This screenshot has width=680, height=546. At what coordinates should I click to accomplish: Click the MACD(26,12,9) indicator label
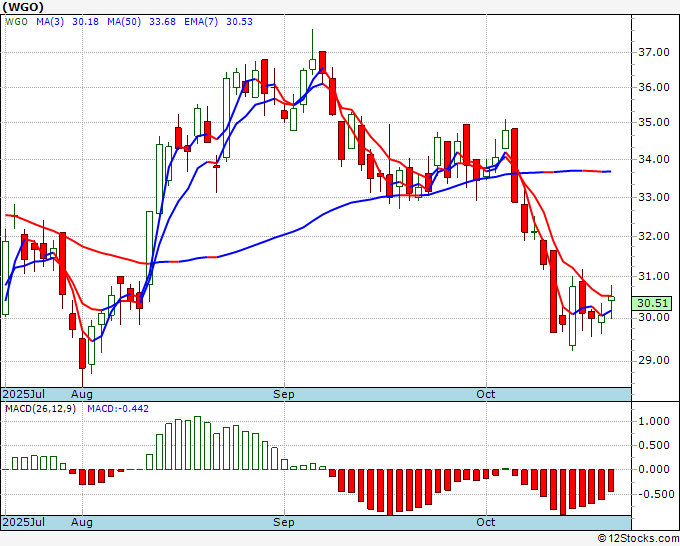pos(40,409)
